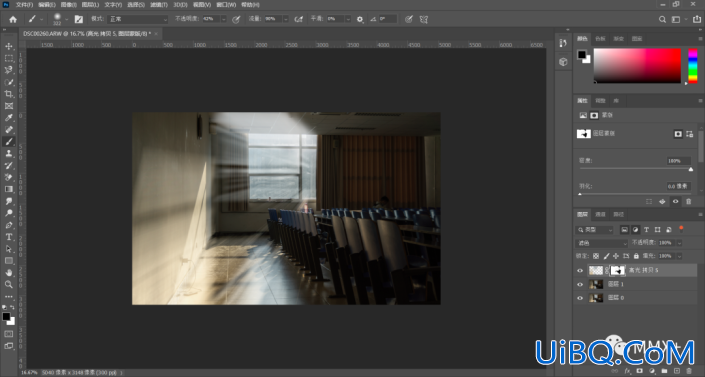The height and width of the screenshot is (377, 705).
Task: Delete layer using Layers panel trash icon
Action: [689, 371]
